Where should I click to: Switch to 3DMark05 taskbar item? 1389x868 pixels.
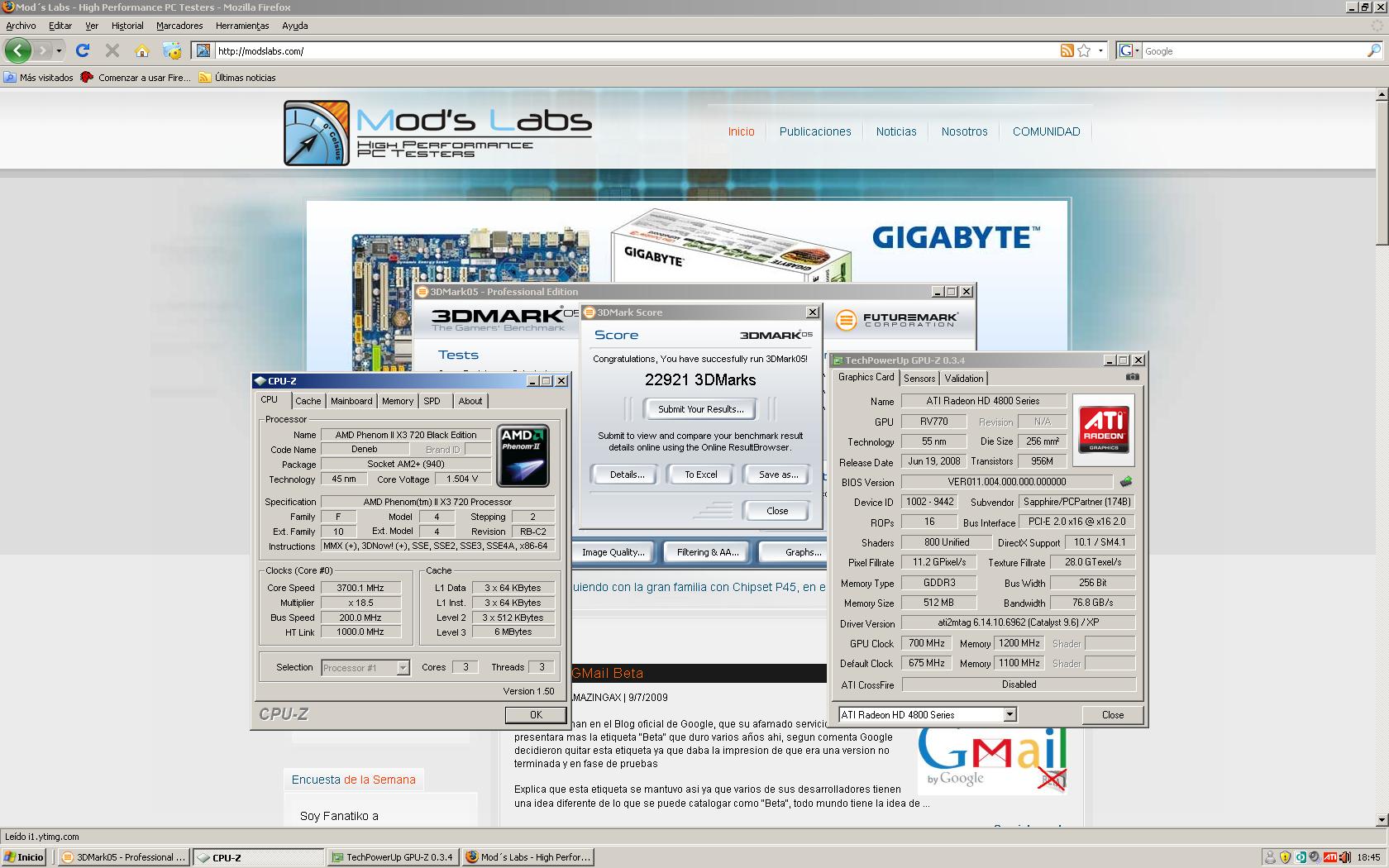pos(123,857)
